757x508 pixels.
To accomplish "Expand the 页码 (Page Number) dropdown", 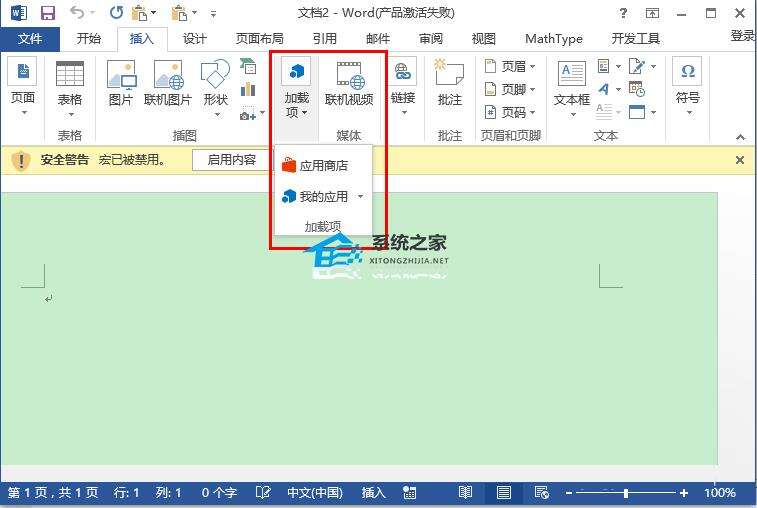I will (533, 113).
